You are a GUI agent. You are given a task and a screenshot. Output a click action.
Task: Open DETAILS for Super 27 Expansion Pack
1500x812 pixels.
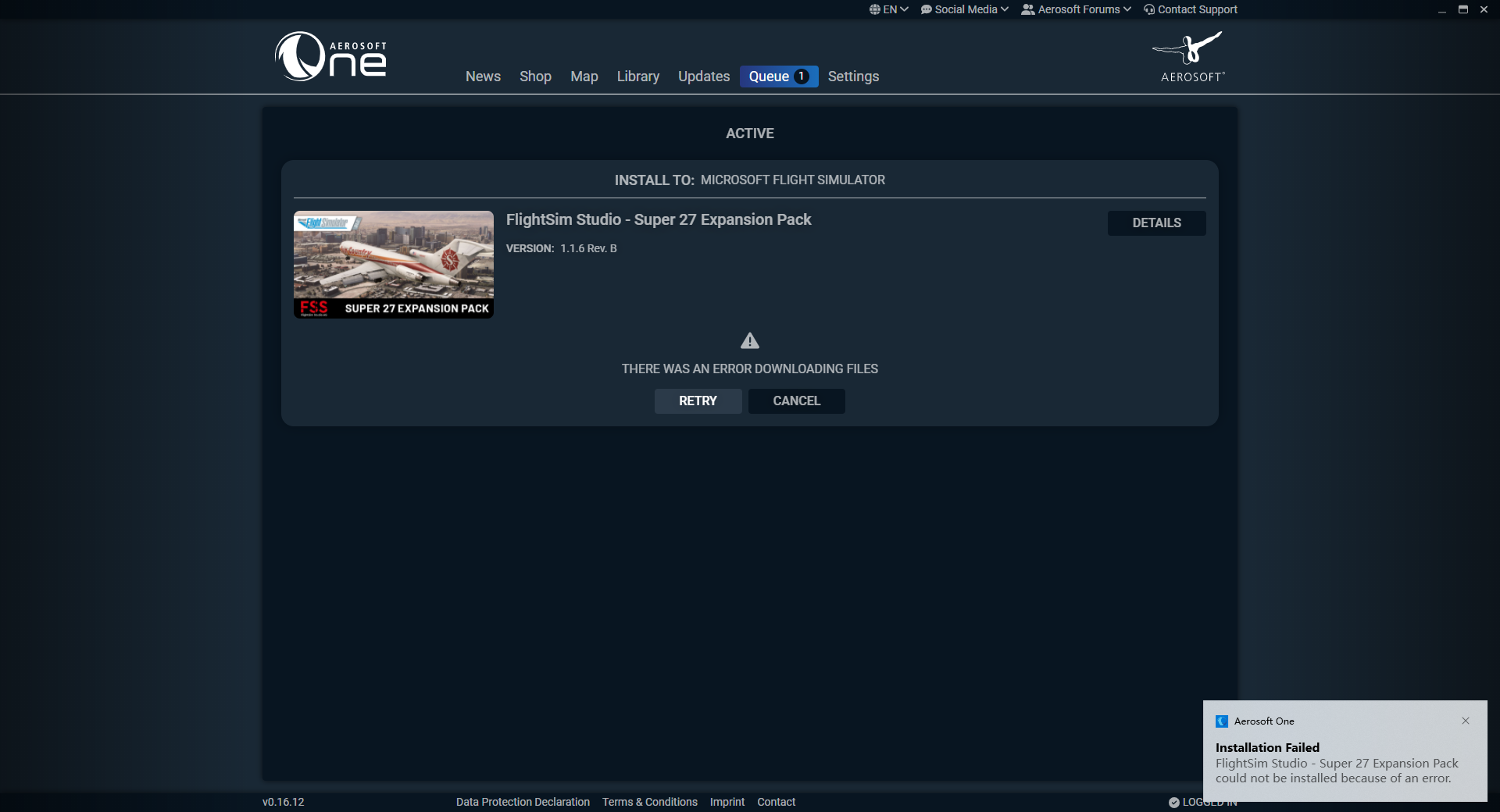tap(1156, 223)
